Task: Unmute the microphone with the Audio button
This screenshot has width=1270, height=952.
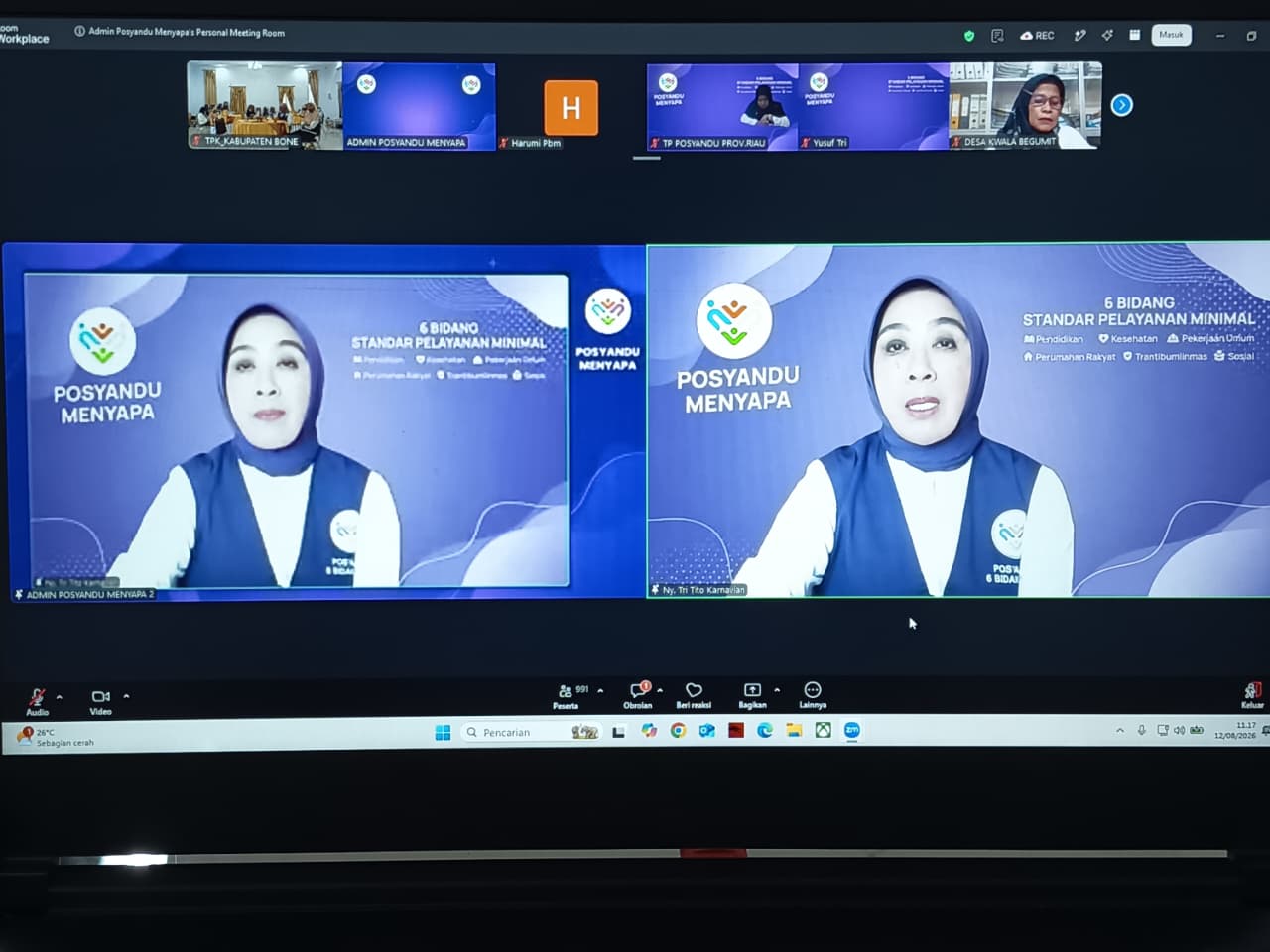Action: tap(37, 700)
